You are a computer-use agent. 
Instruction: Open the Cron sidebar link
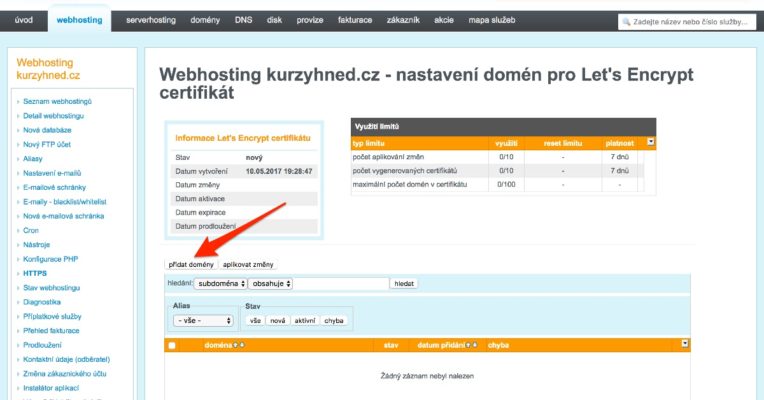[31, 230]
